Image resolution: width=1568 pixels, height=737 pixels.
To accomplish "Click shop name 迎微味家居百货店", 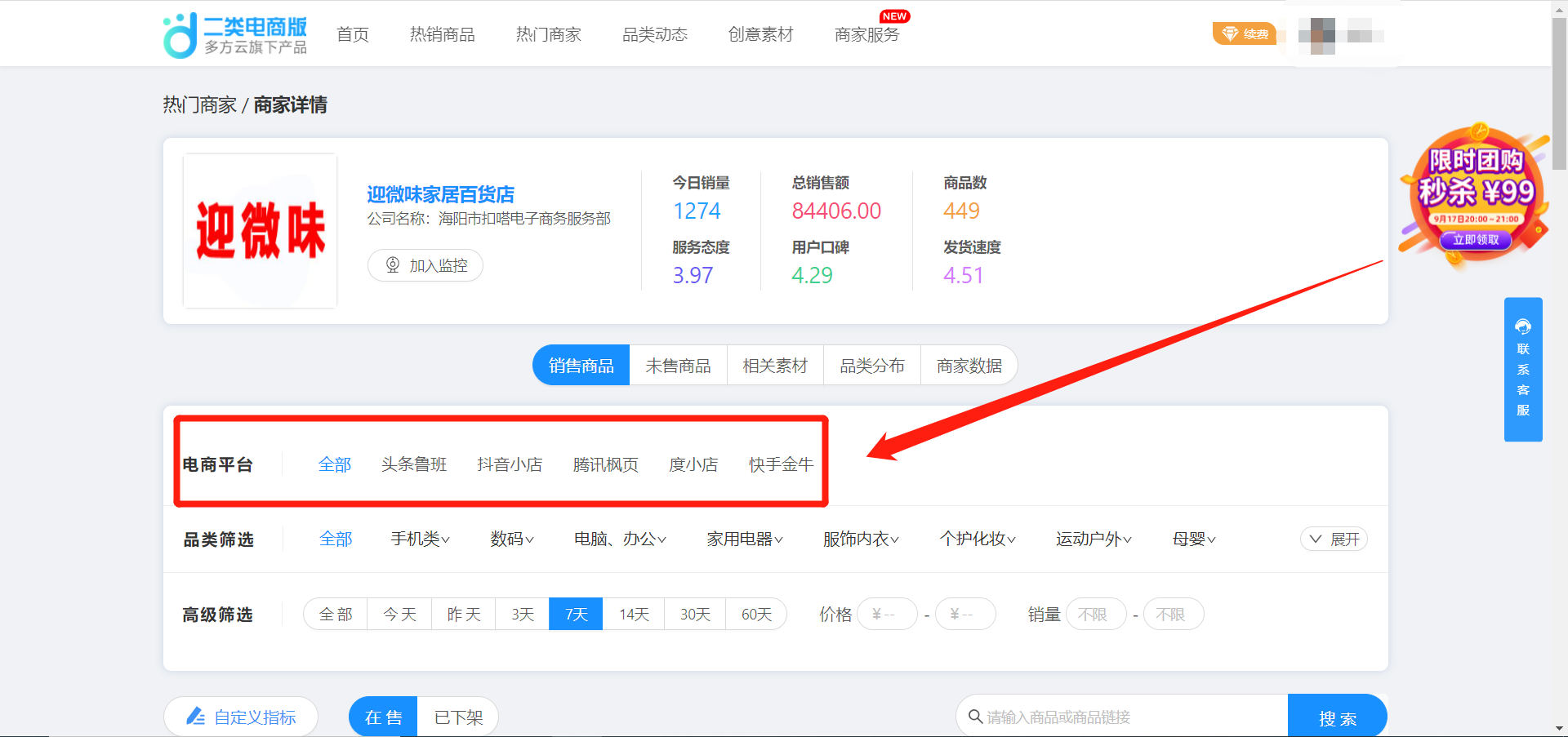I will point(440,194).
